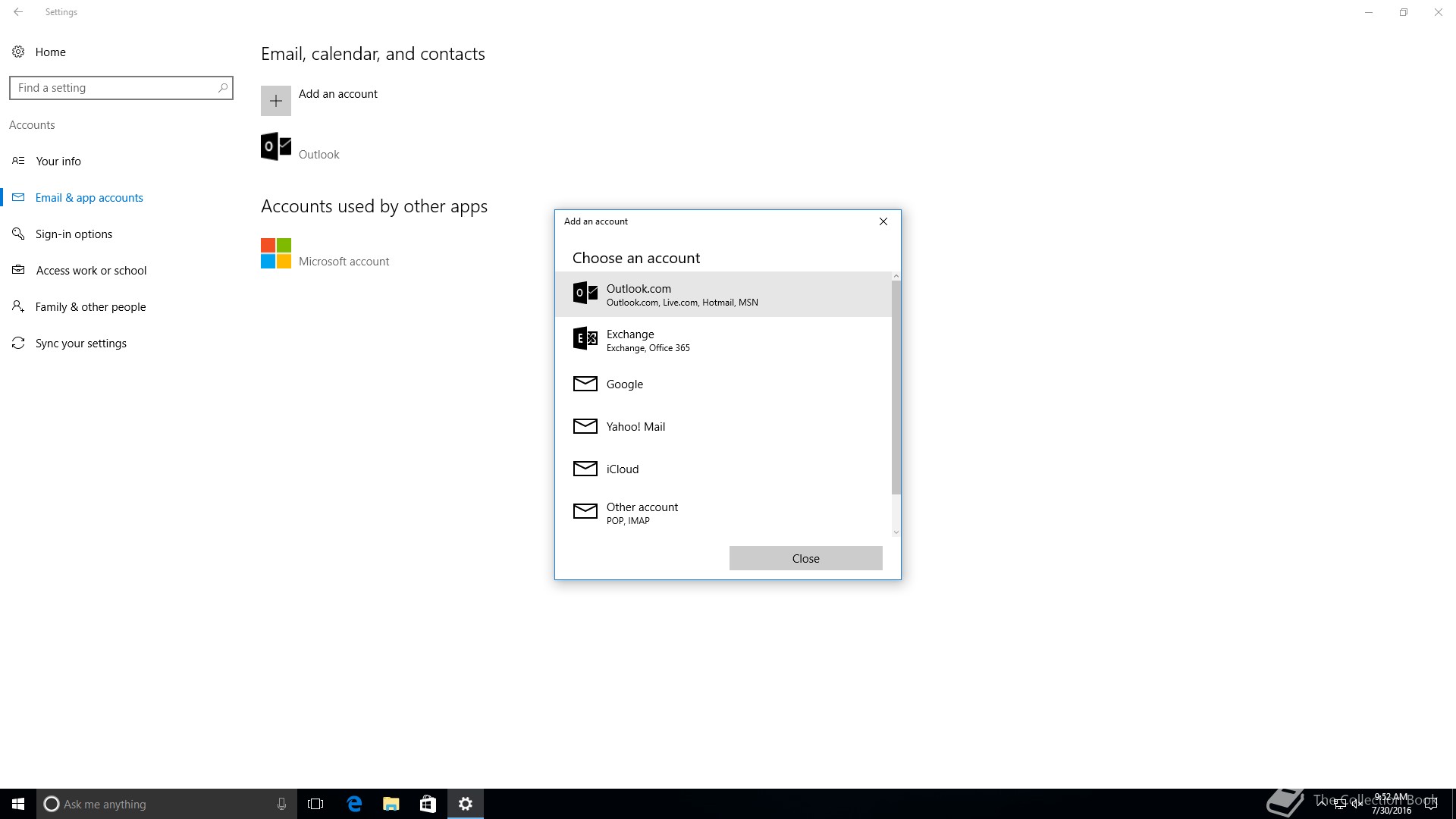
Task: Click the Email & app accounts envelope icon
Action: pyautogui.click(x=18, y=197)
